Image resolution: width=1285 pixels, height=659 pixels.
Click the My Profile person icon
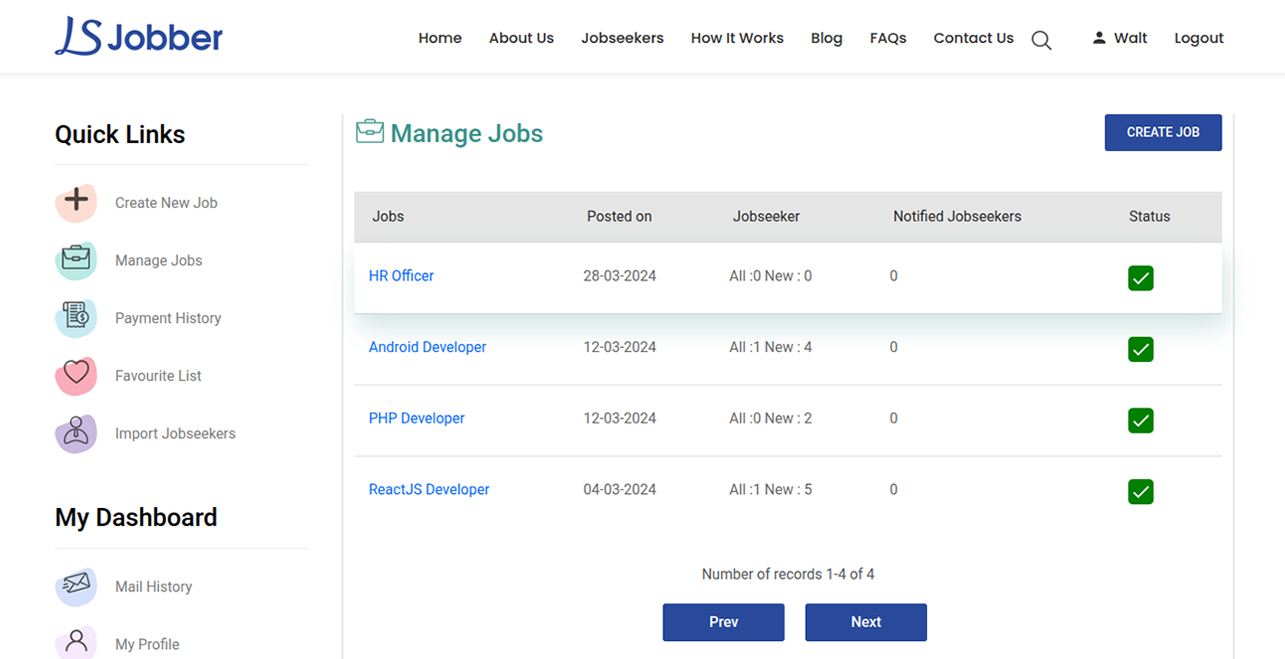pyautogui.click(x=76, y=641)
